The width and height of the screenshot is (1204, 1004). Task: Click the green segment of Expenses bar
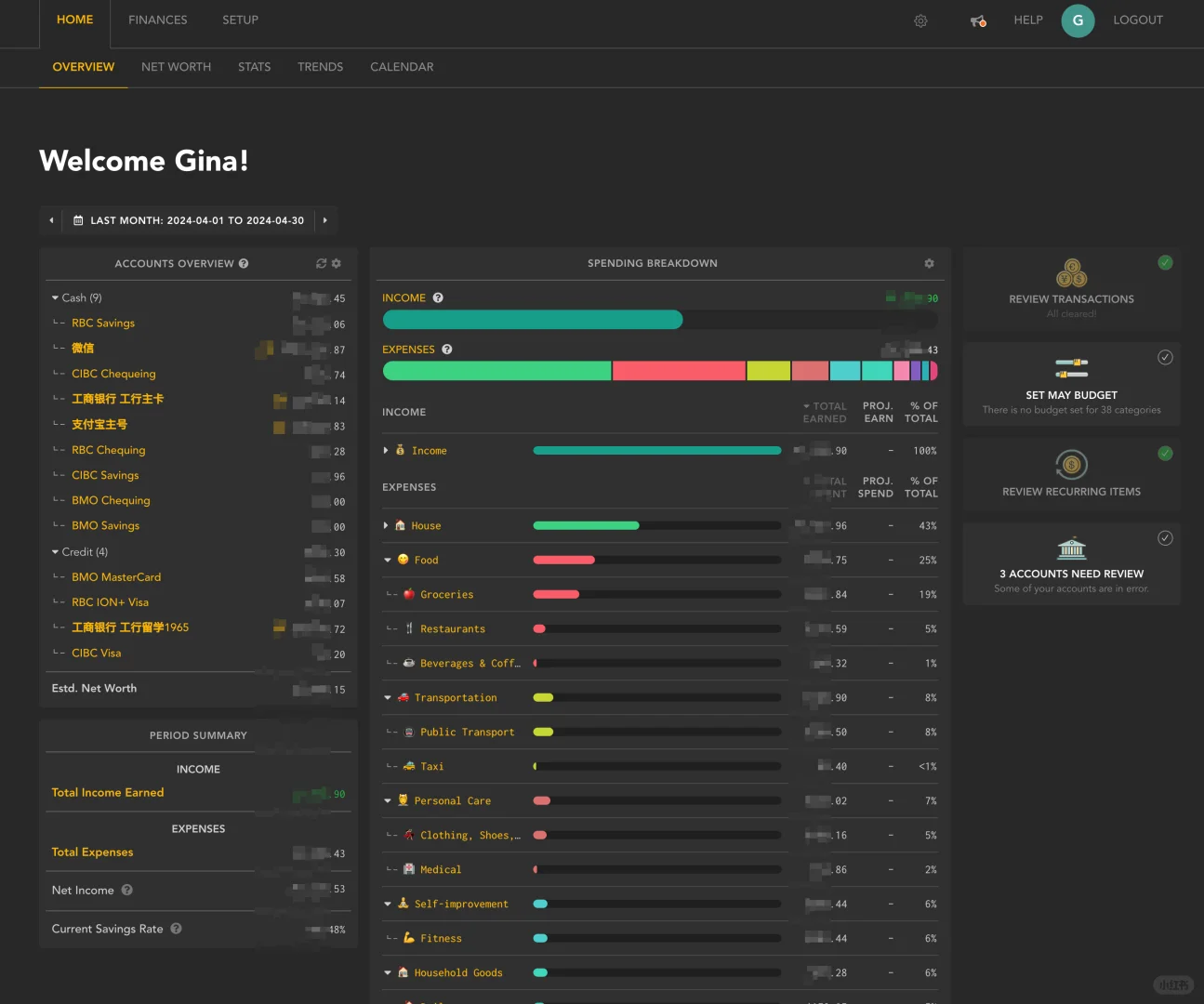pos(497,371)
